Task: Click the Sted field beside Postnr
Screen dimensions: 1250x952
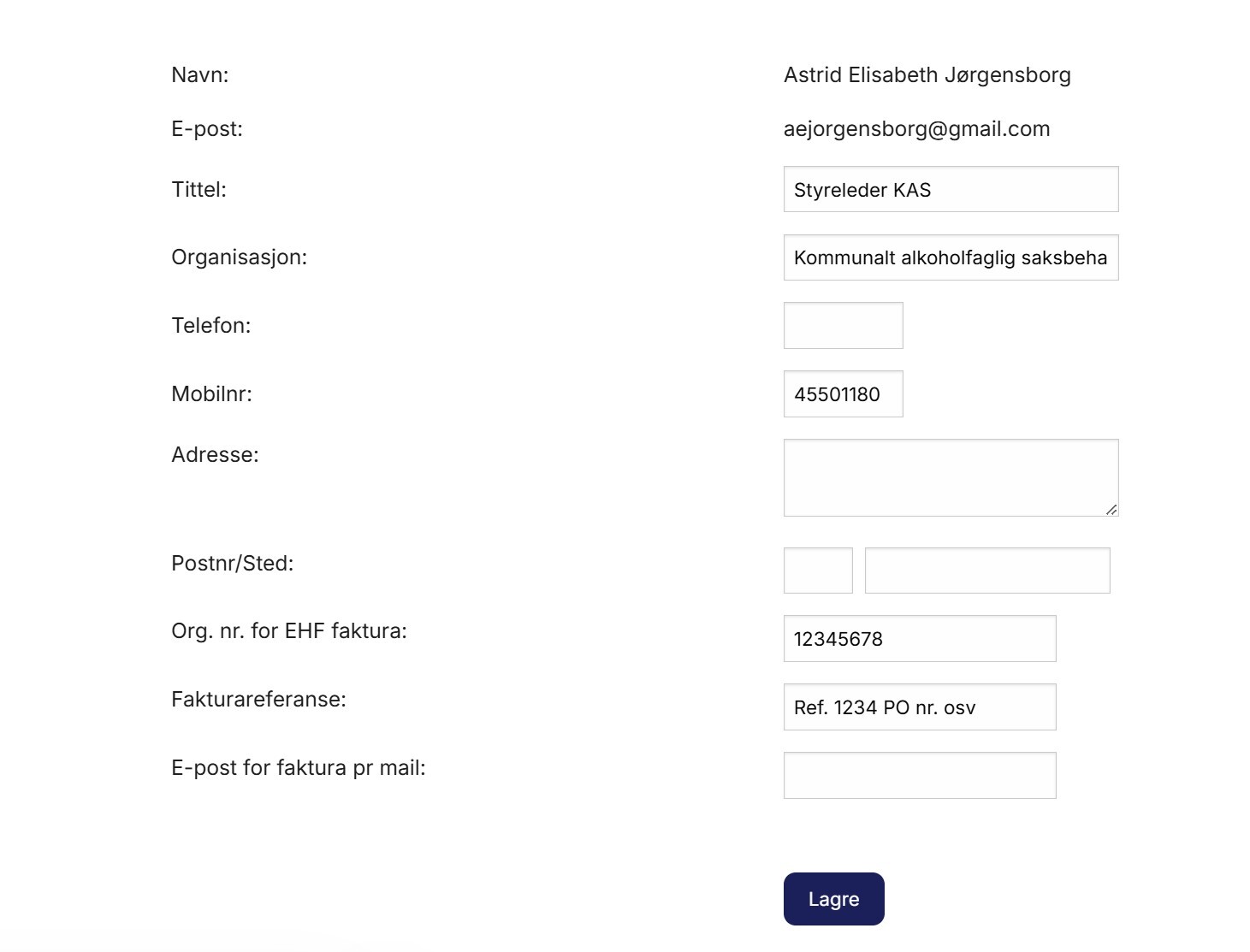Action: (987, 571)
